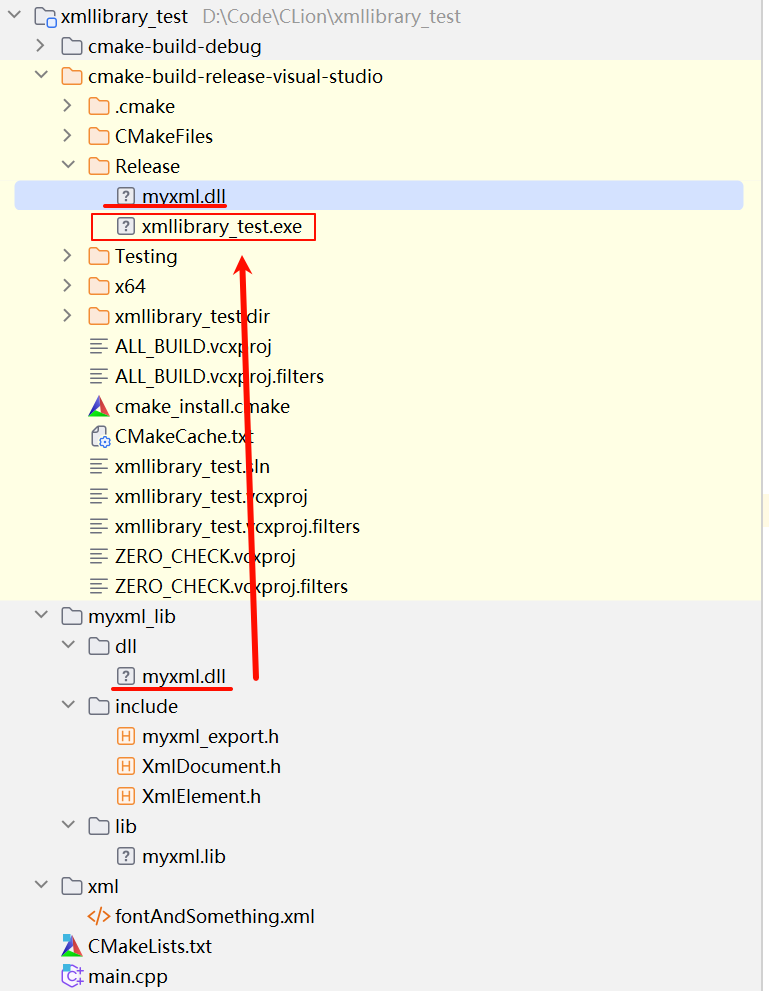Click the CMake icon beside cmake_install.cmake
Image resolution: width=769 pixels, height=991 pixels.
pos(99,406)
